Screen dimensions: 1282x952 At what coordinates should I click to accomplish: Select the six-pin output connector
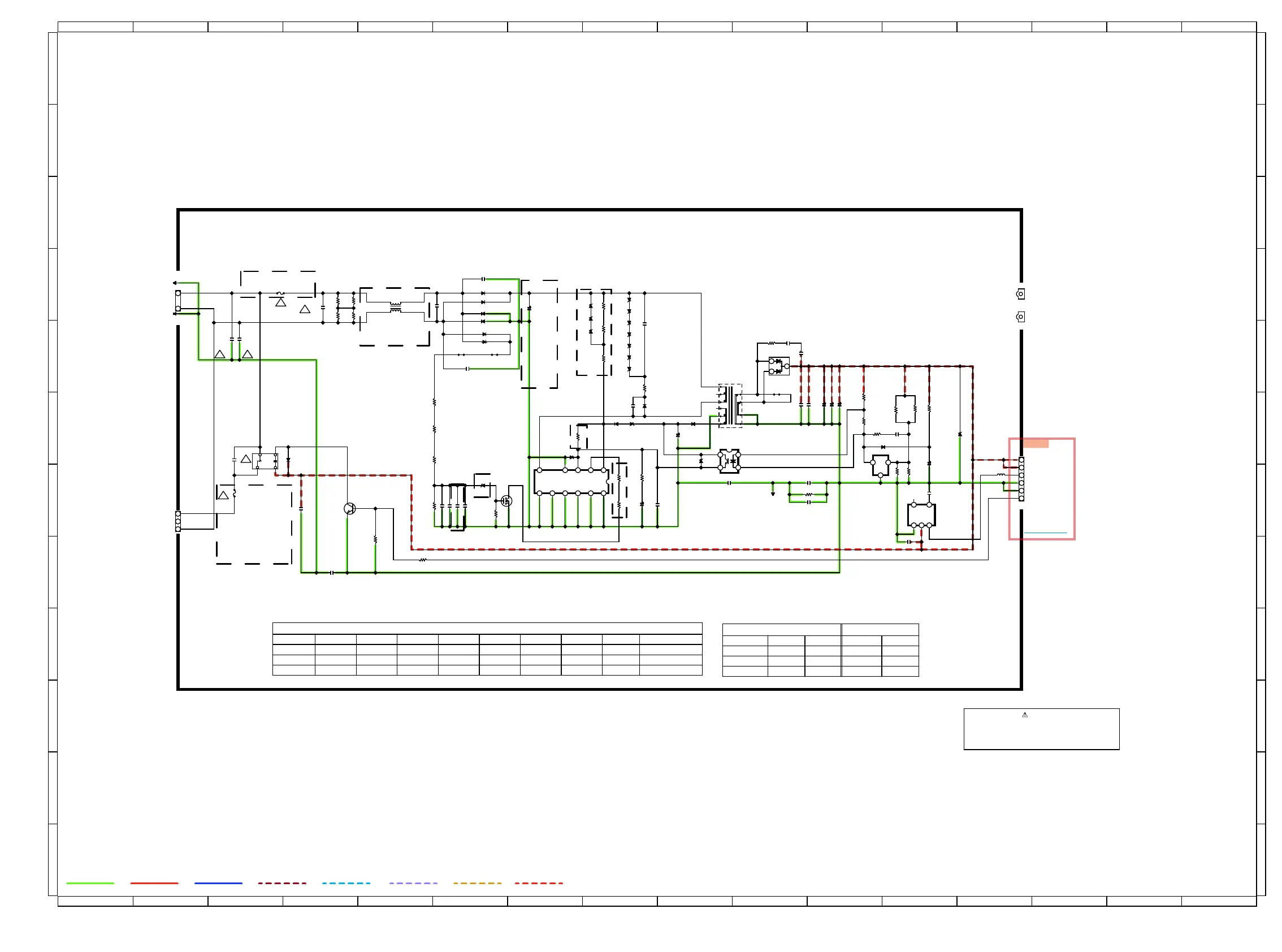coord(1021,479)
